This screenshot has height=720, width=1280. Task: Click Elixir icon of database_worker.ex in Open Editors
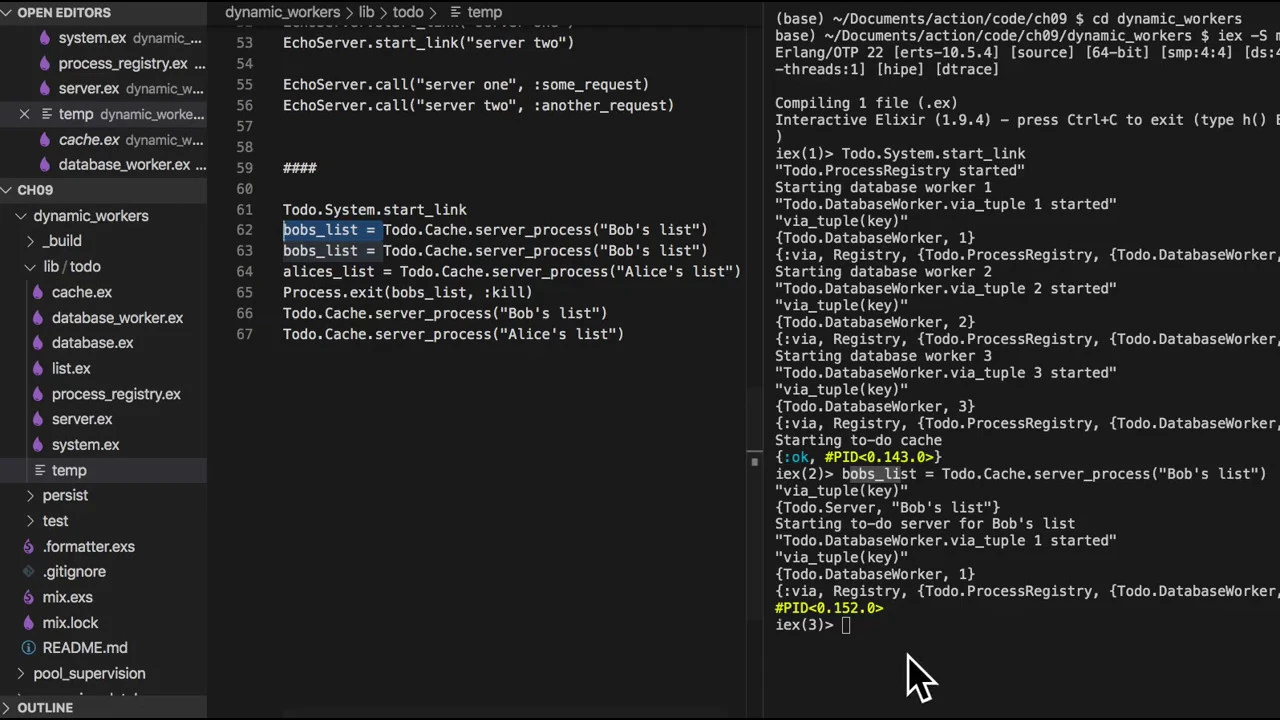(43, 165)
